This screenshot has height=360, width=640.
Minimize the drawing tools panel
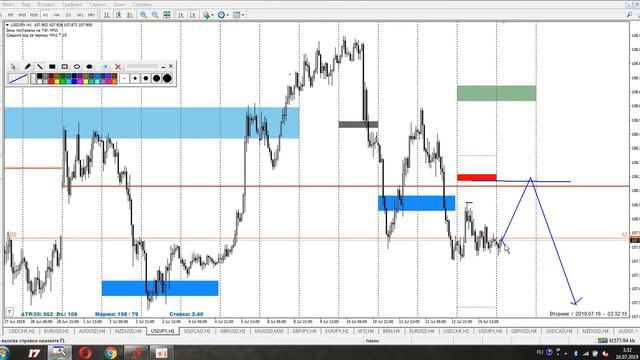(x=163, y=66)
